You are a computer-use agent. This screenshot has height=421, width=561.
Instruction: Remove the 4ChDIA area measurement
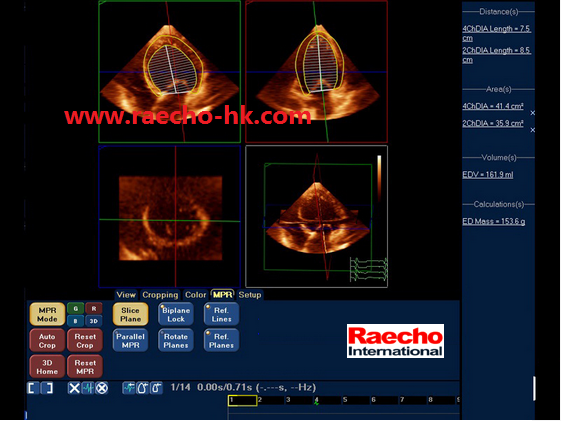click(x=532, y=113)
